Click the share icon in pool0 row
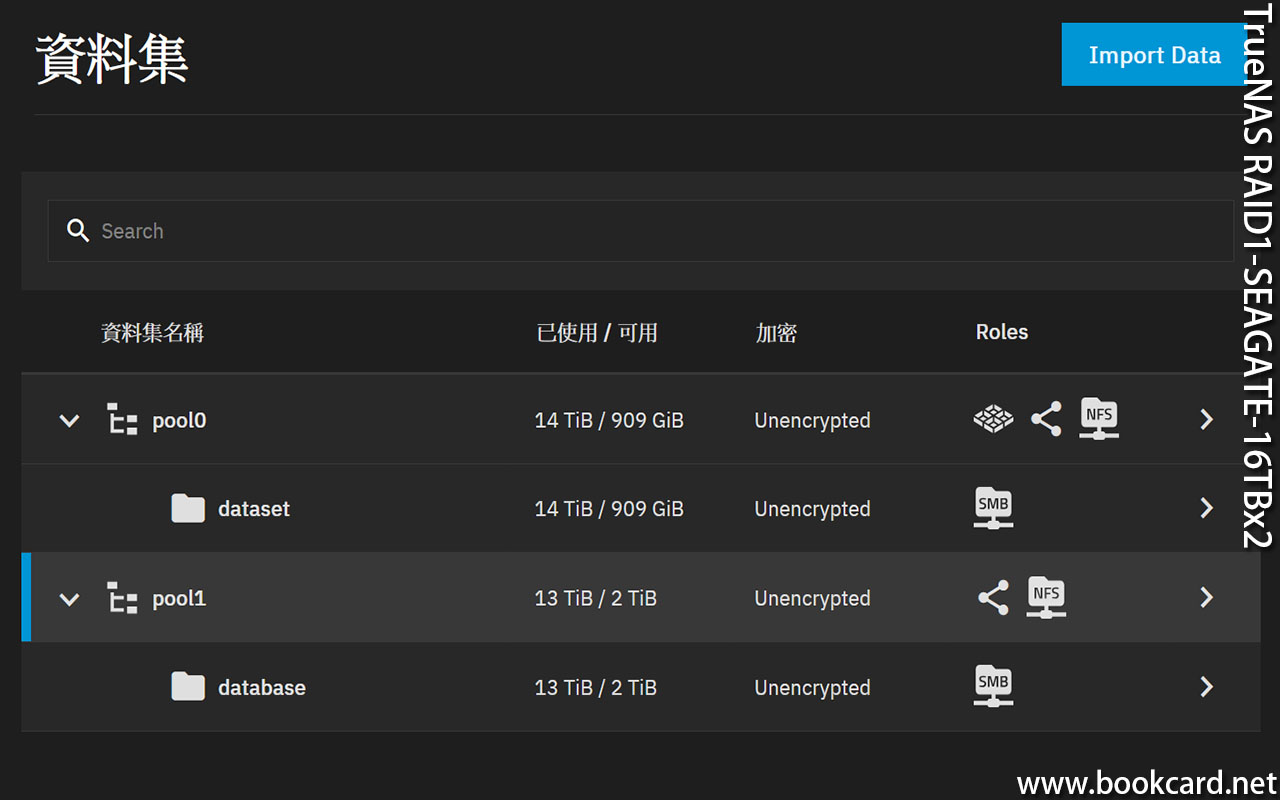 [x=1046, y=419]
